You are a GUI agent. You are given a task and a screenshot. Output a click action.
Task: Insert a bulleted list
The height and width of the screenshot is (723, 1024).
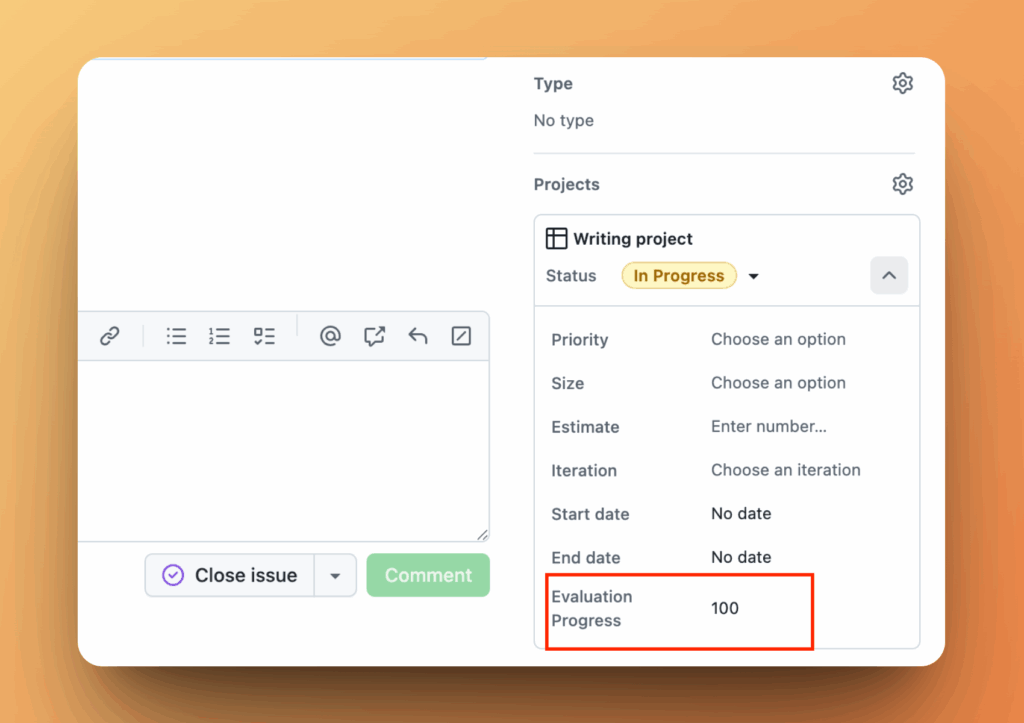coord(176,336)
